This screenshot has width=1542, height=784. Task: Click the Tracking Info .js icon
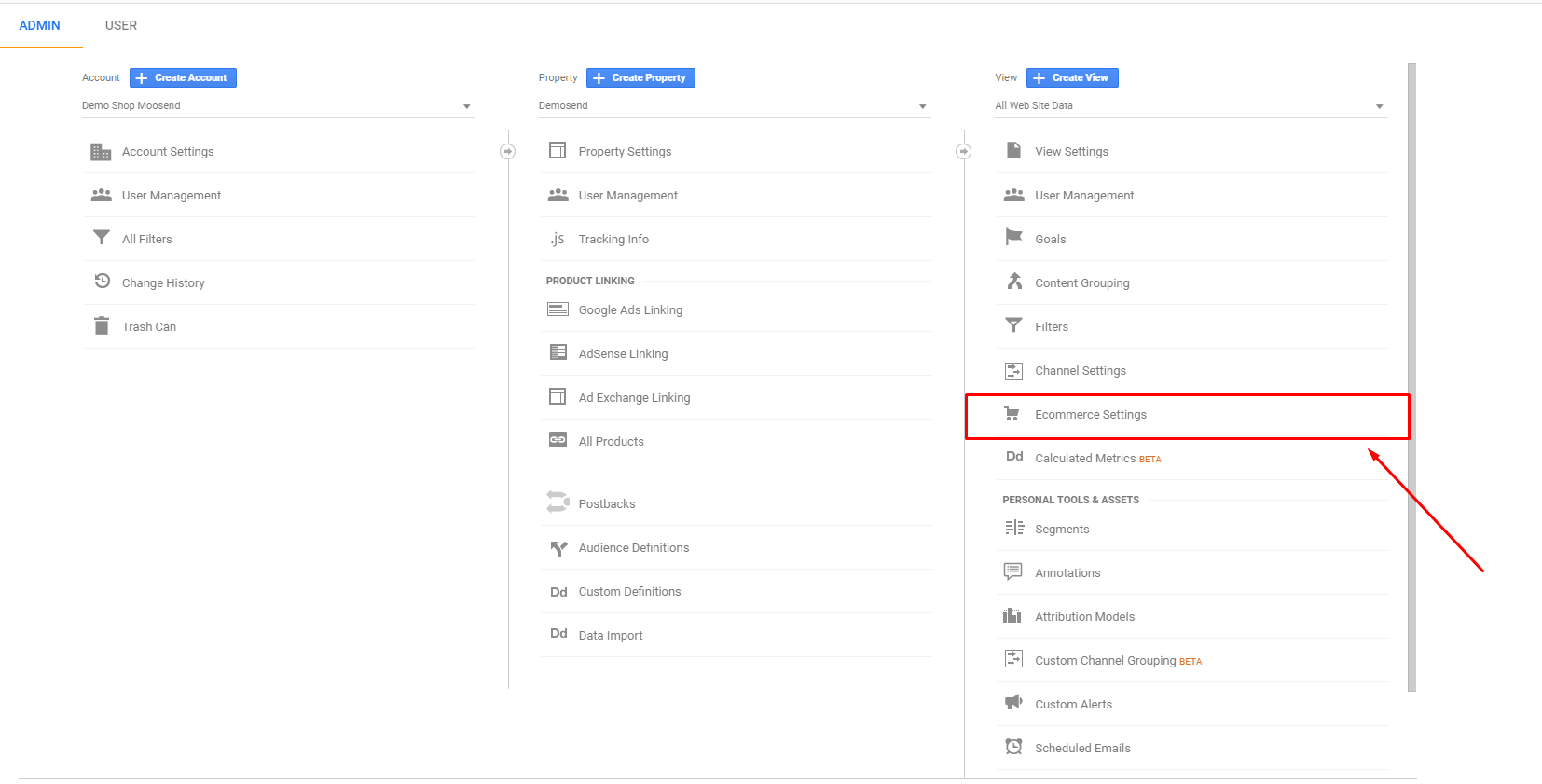pyautogui.click(x=557, y=239)
